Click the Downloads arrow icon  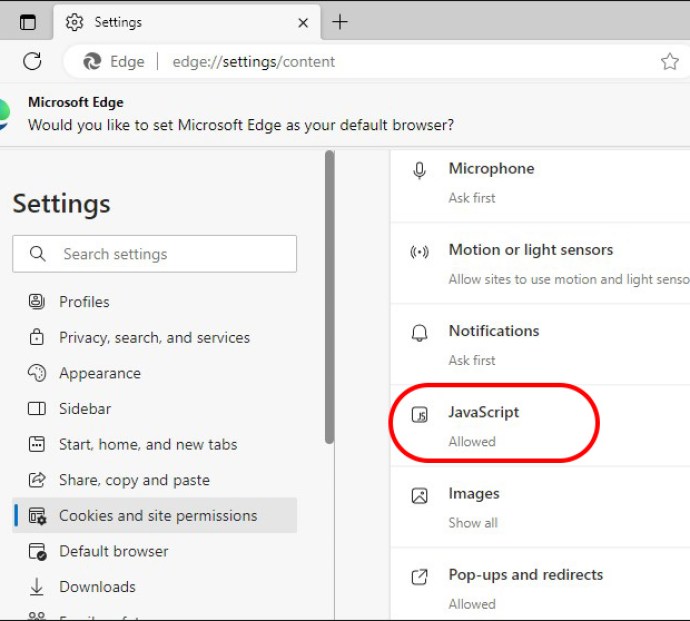(x=37, y=587)
